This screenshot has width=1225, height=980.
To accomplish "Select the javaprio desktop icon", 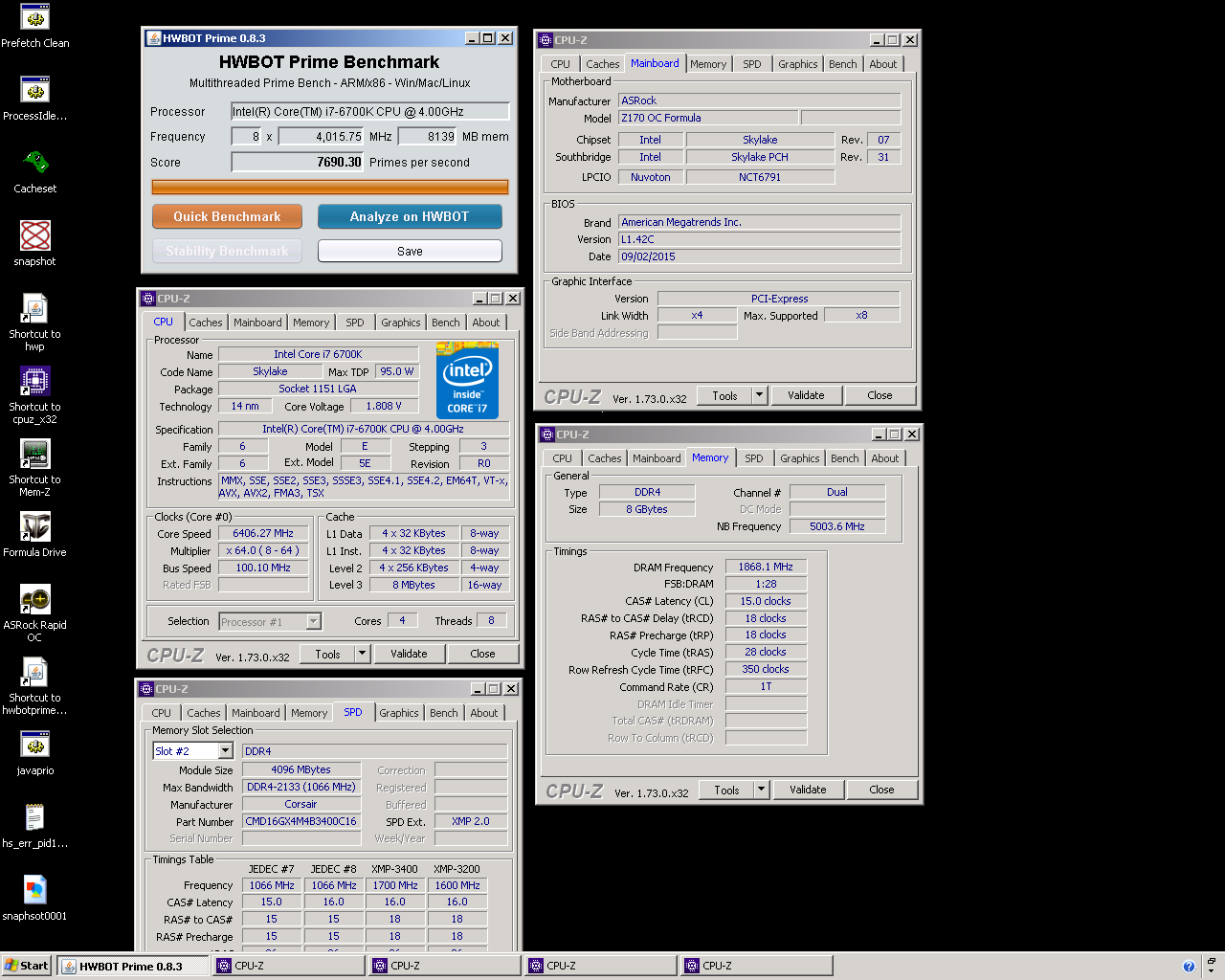I will click(x=35, y=753).
